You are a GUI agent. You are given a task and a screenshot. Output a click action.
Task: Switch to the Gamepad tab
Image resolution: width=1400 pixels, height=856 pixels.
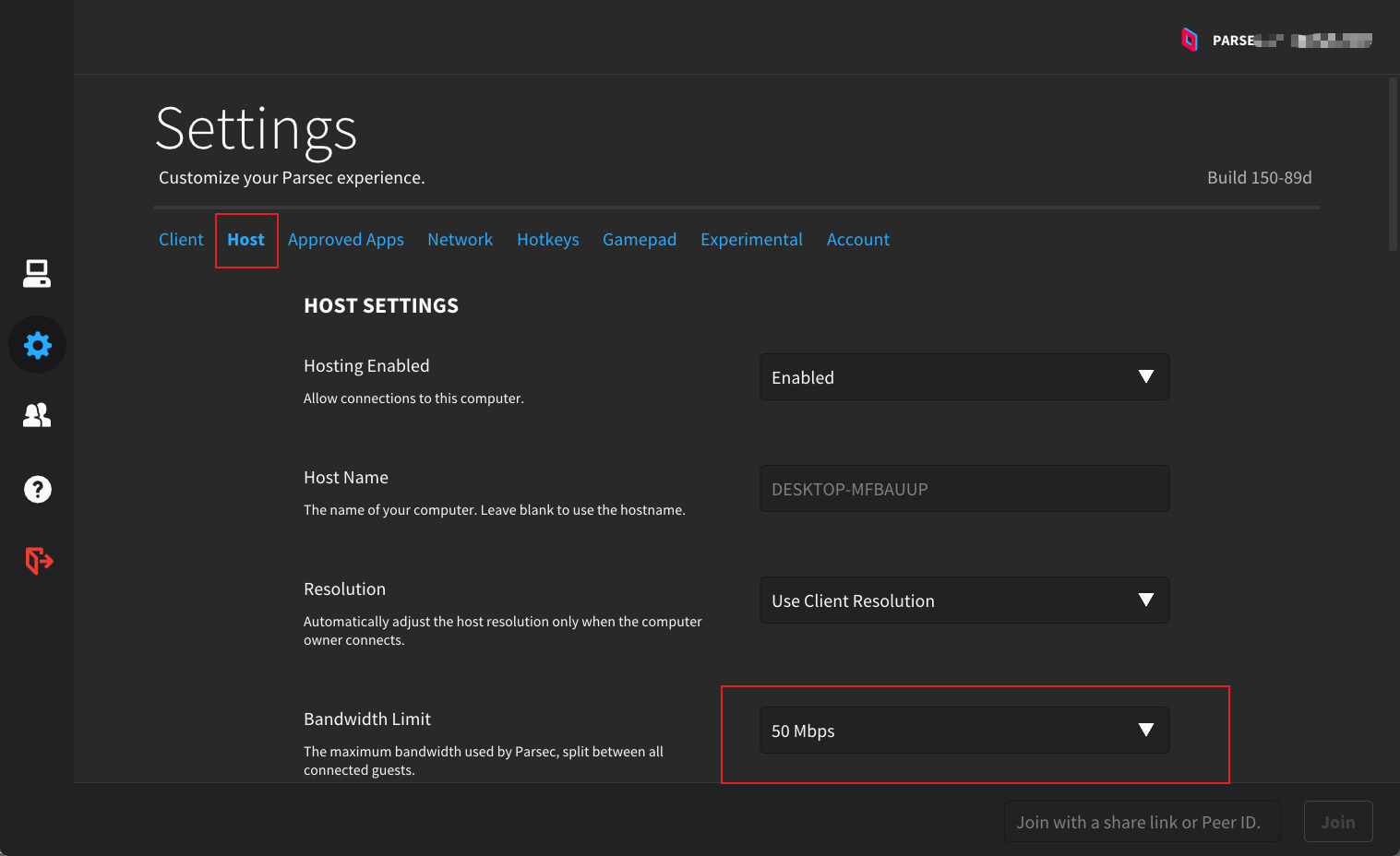click(639, 240)
